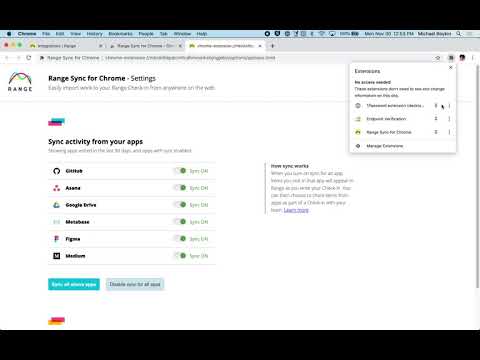
Task: Open the Help menu in the menu bar
Action: (202, 34)
